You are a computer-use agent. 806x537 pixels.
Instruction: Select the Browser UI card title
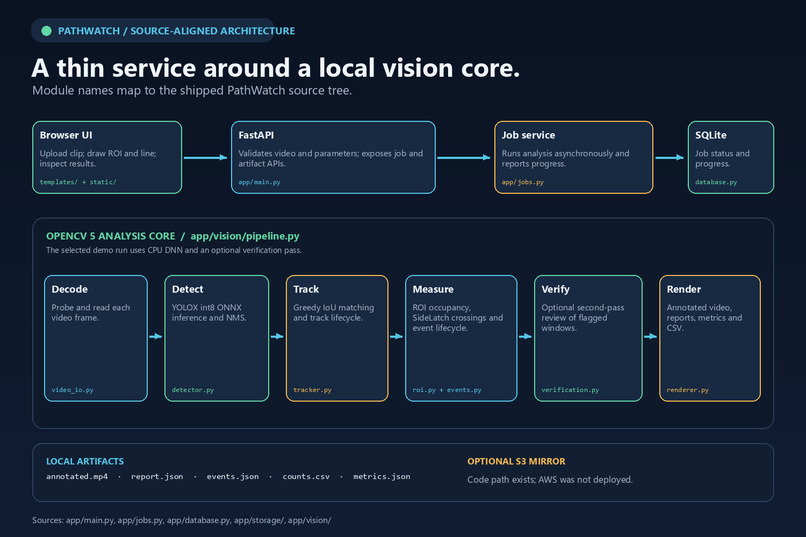[x=66, y=135]
